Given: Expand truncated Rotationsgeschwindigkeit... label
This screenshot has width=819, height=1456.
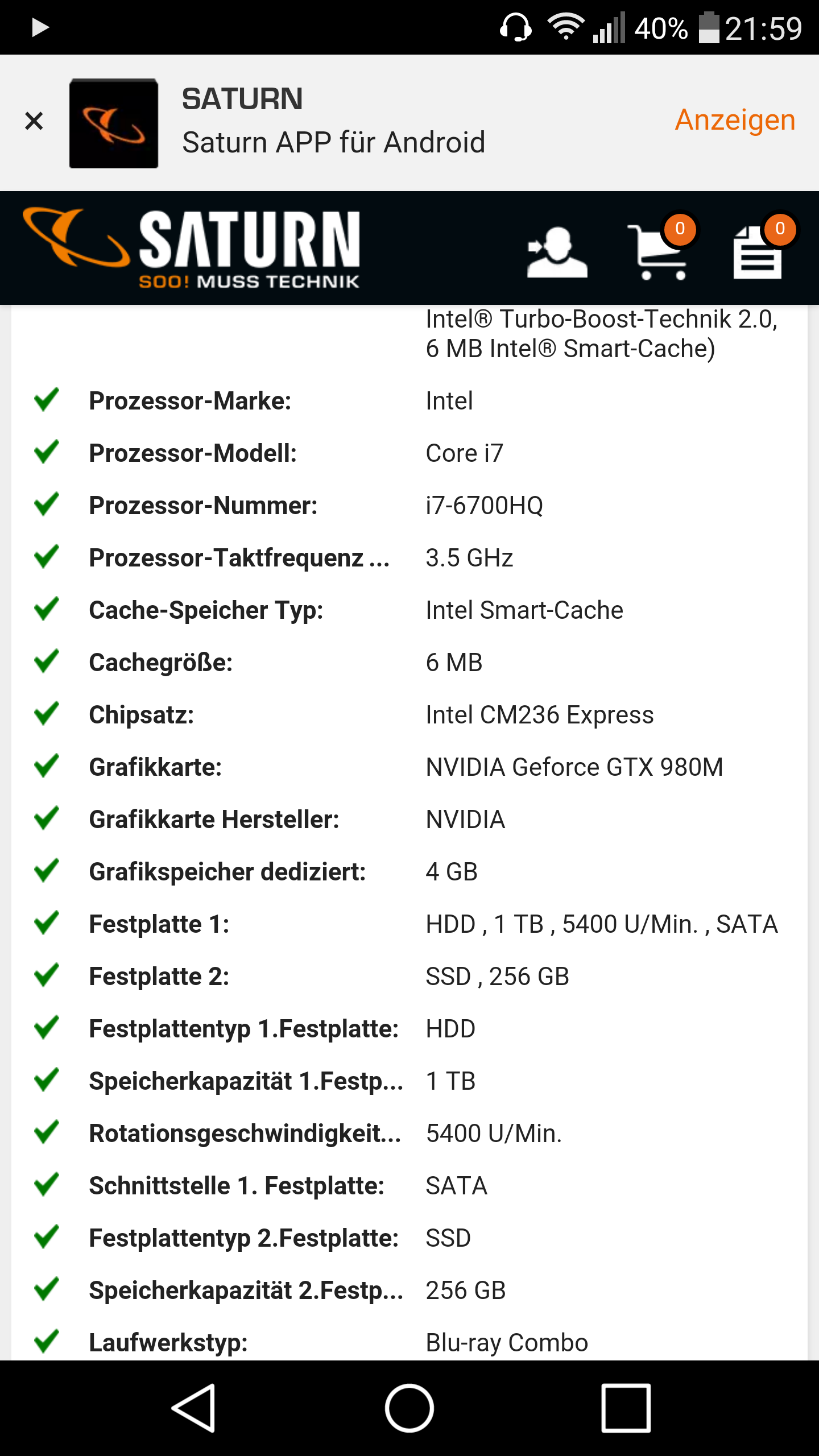Looking at the screenshot, I should point(245,1134).
